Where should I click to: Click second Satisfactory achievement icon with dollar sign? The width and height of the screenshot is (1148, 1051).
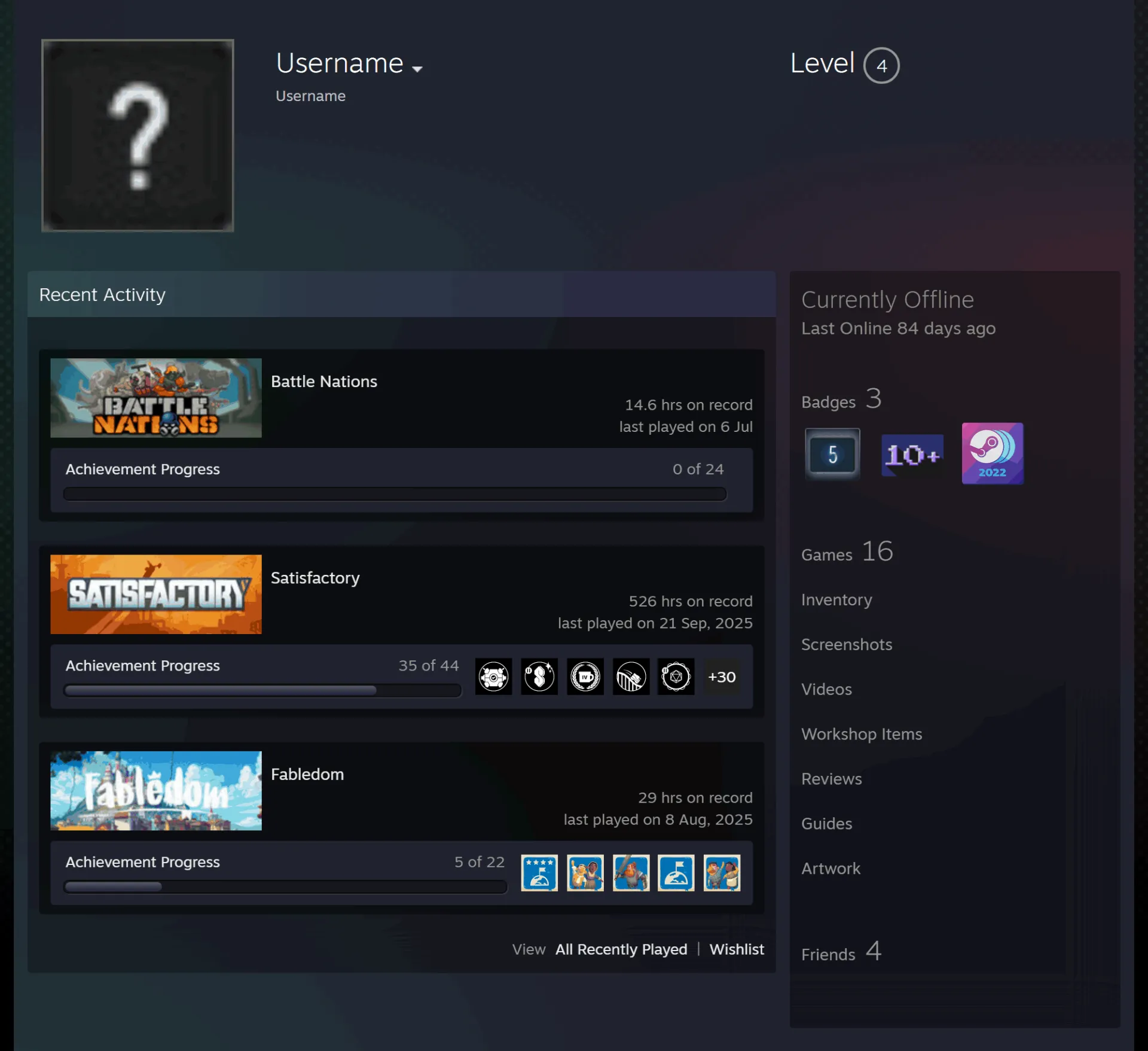[539, 677]
